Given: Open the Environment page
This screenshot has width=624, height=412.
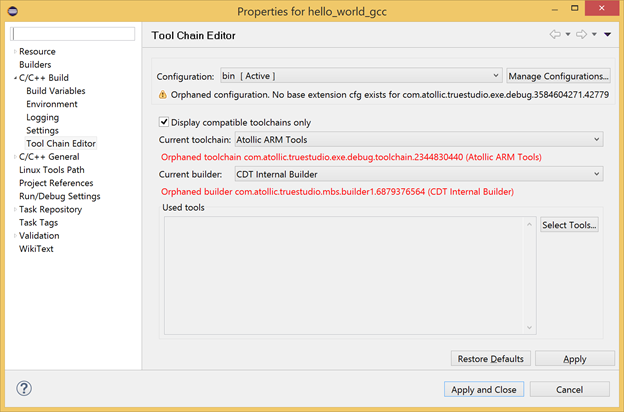Looking at the screenshot, I should 52,104.
